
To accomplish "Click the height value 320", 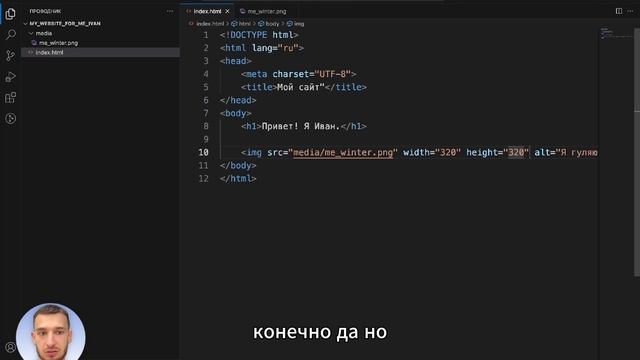I will [x=516, y=153].
